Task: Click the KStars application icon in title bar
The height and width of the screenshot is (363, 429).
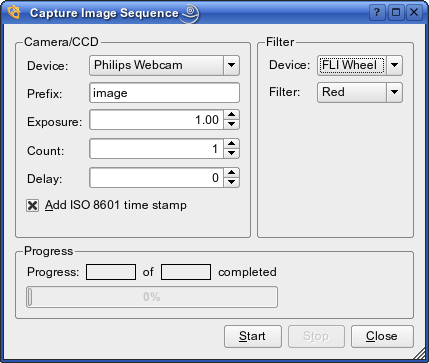Action: (14, 12)
